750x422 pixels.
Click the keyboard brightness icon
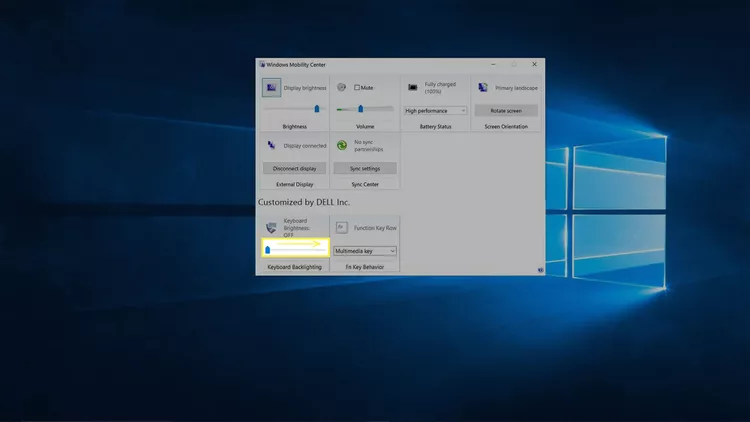point(271,228)
